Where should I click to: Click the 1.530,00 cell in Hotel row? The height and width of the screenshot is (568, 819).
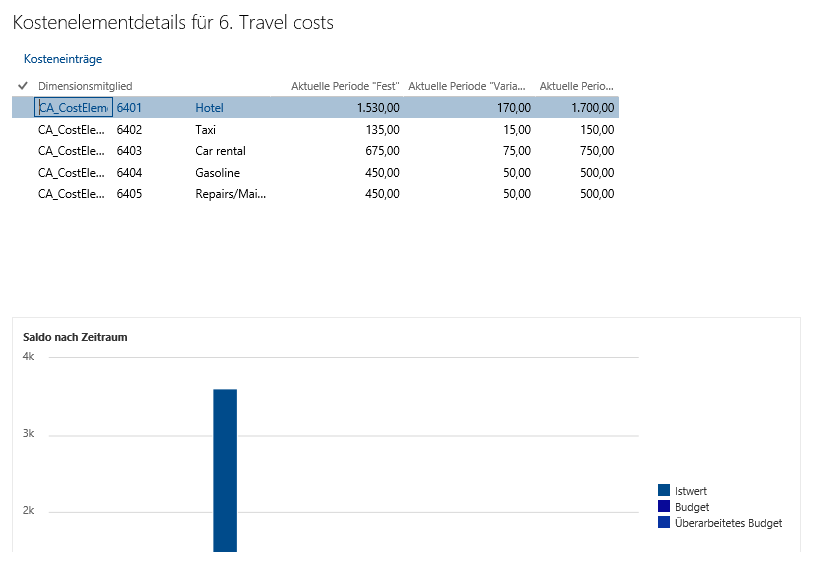[x=376, y=108]
